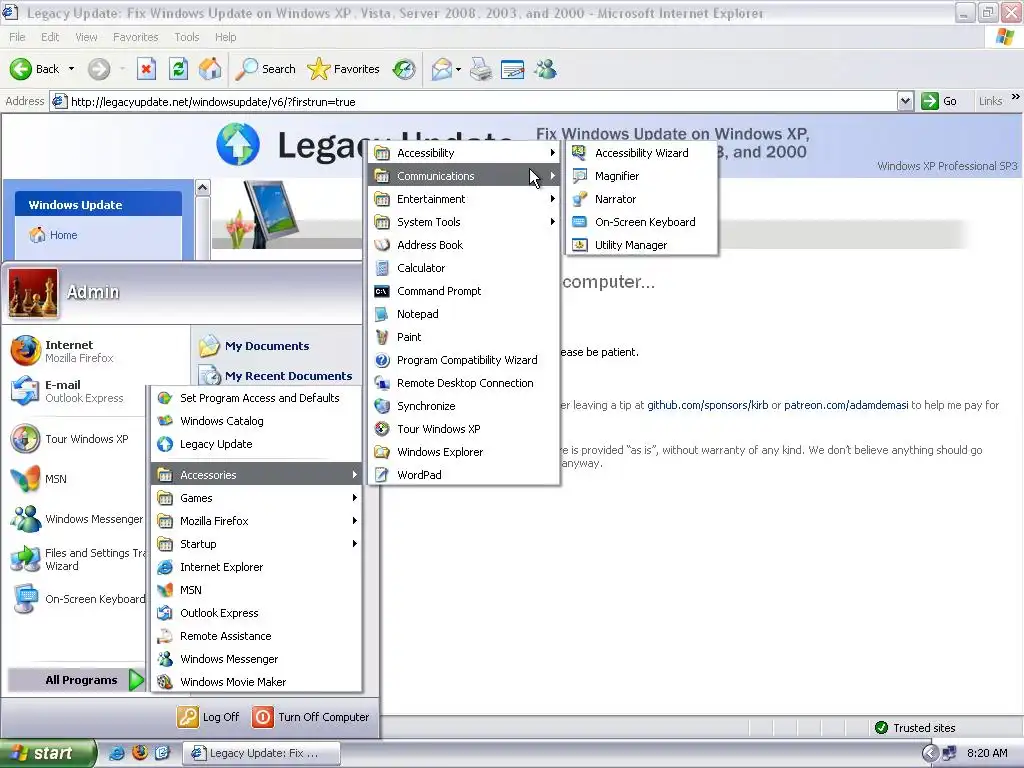Launch Notepad from the Accessories menu
The image size is (1024, 768).
click(x=464, y=313)
